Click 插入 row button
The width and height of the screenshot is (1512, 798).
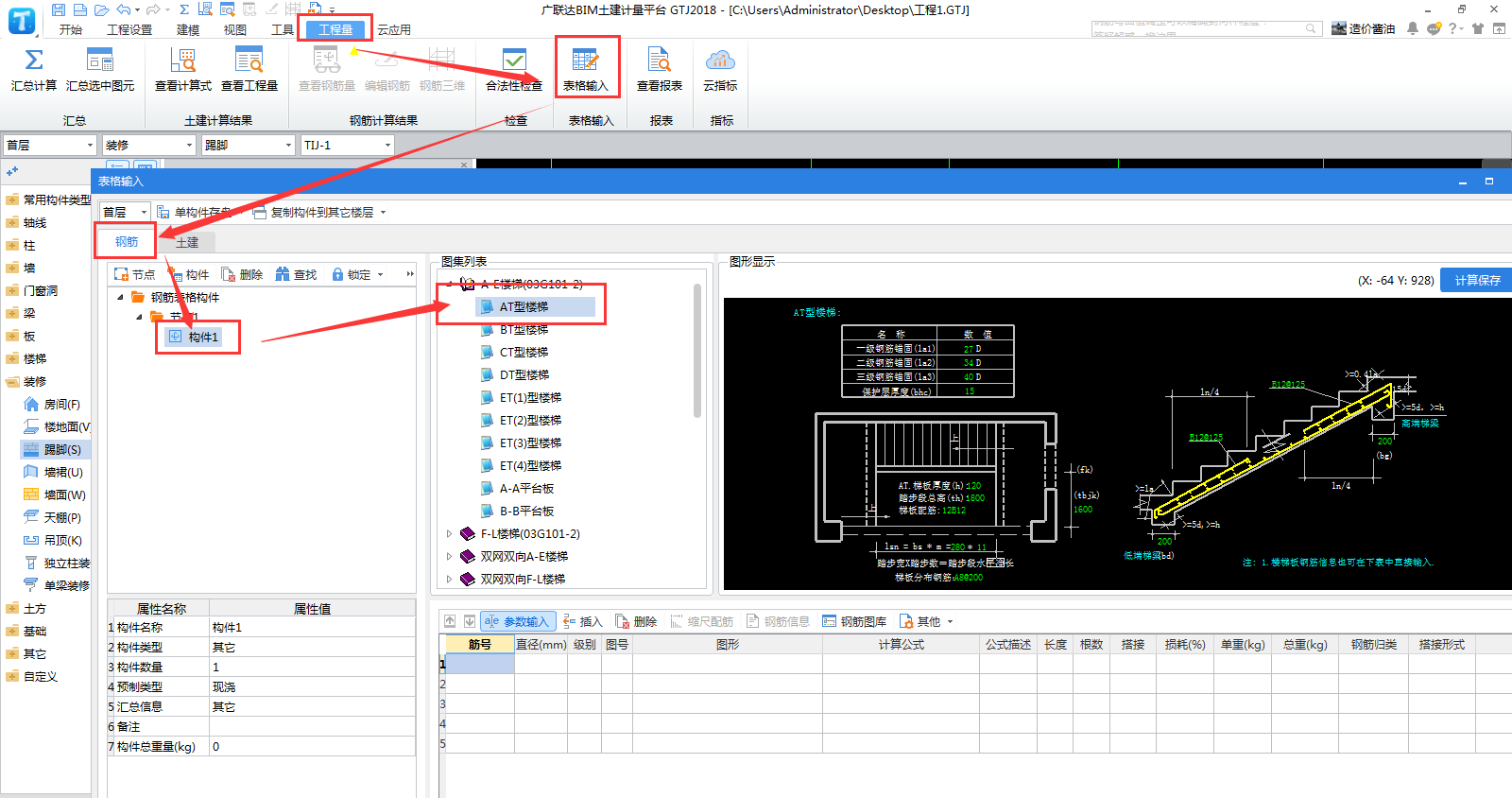(582, 621)
